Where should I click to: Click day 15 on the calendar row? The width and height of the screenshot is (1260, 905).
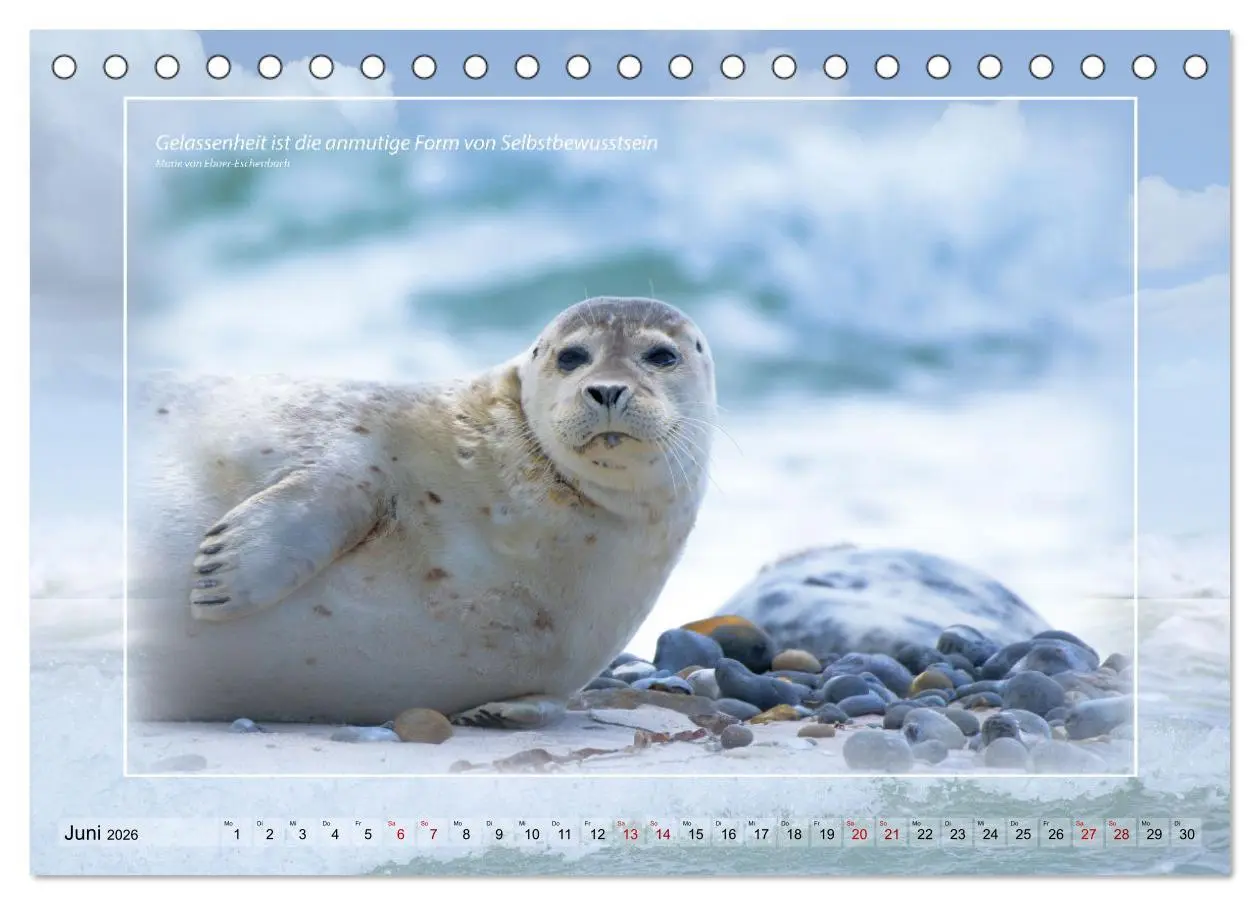tap(695, 833)
